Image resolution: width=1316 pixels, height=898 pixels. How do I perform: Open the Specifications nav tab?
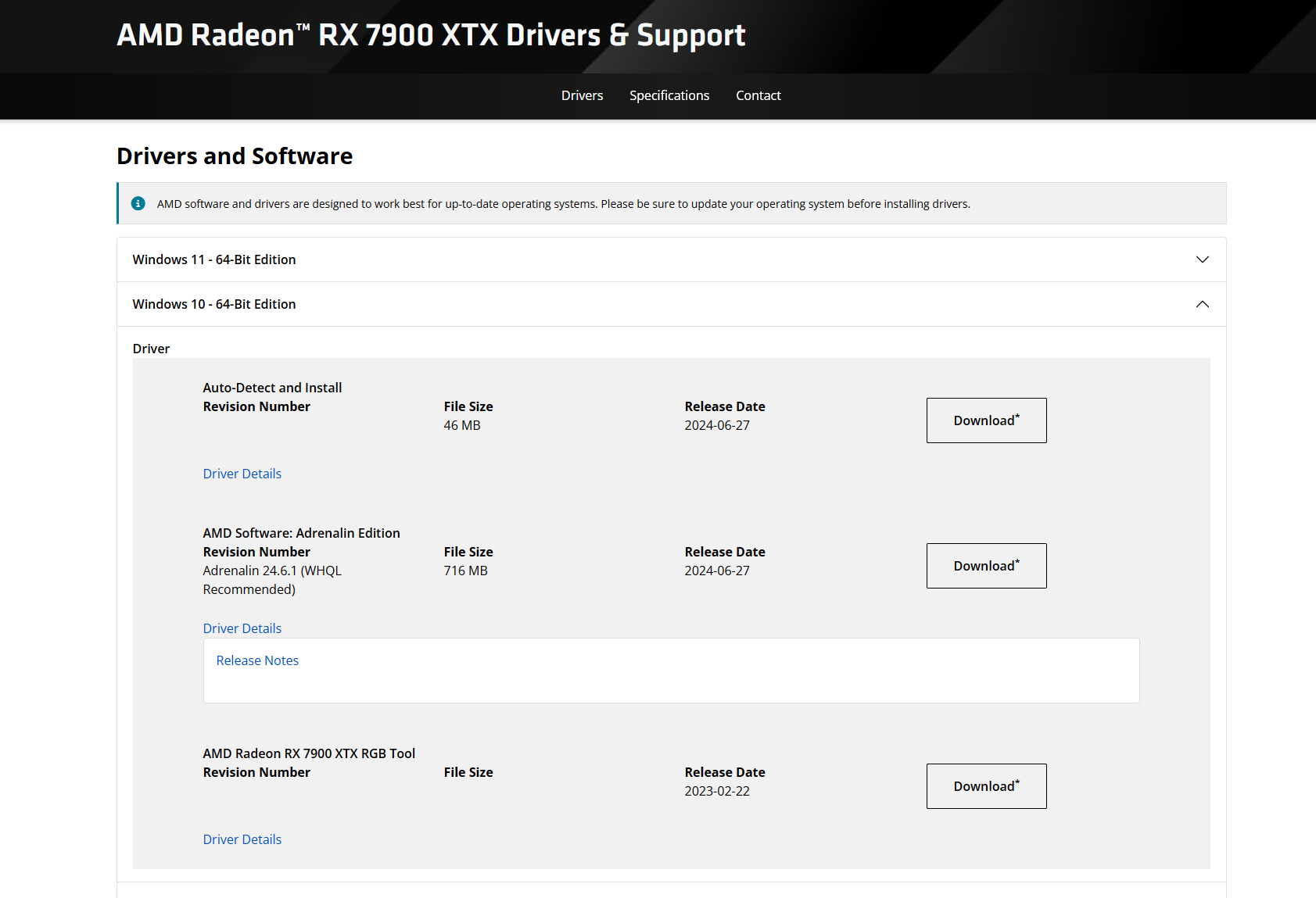(669, 95)
